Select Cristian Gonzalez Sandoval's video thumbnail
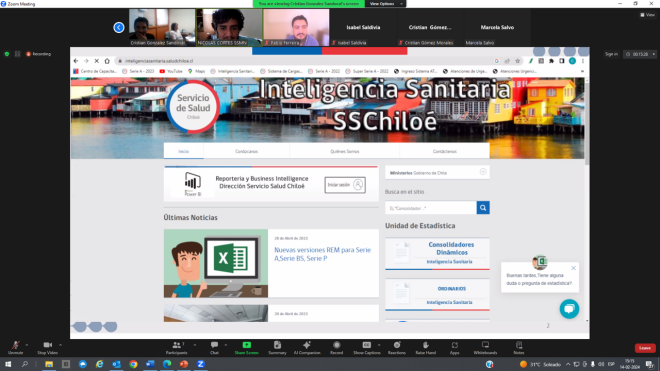 tap(162, 27)
